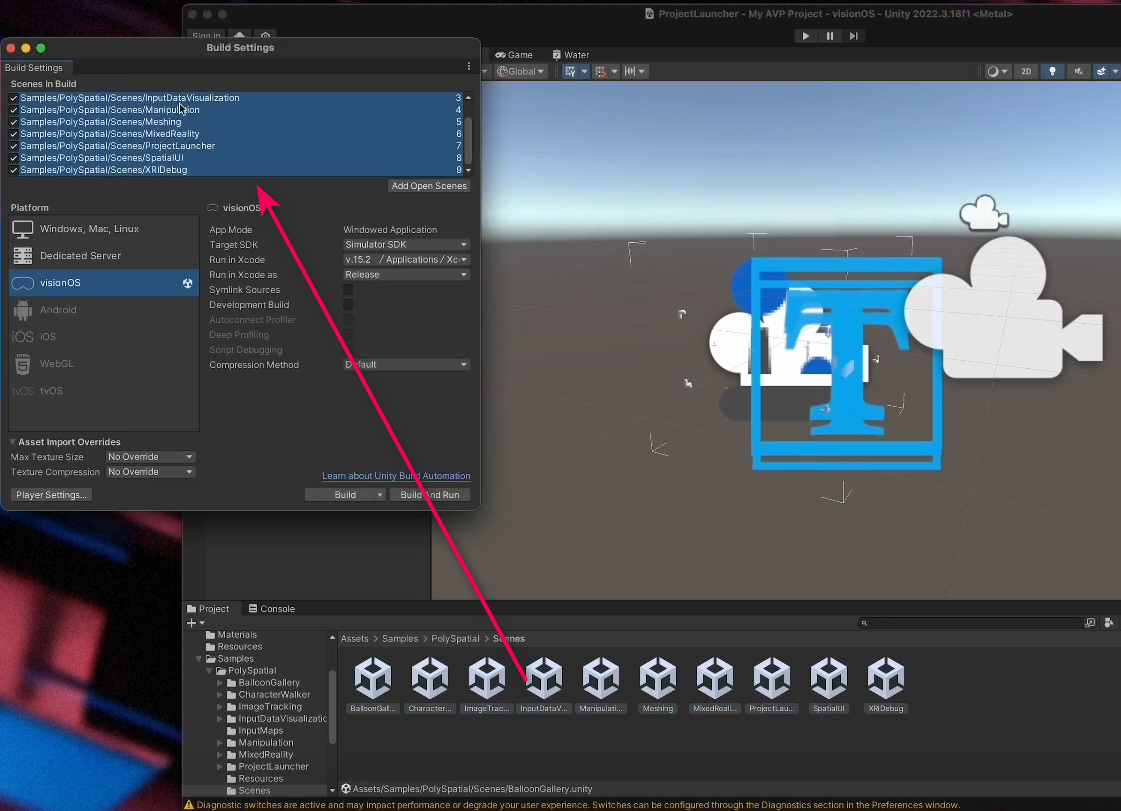Open the Learn about Unity Build Automation link
This screenshot has width=1121, height=811.
tap(396, 476)
